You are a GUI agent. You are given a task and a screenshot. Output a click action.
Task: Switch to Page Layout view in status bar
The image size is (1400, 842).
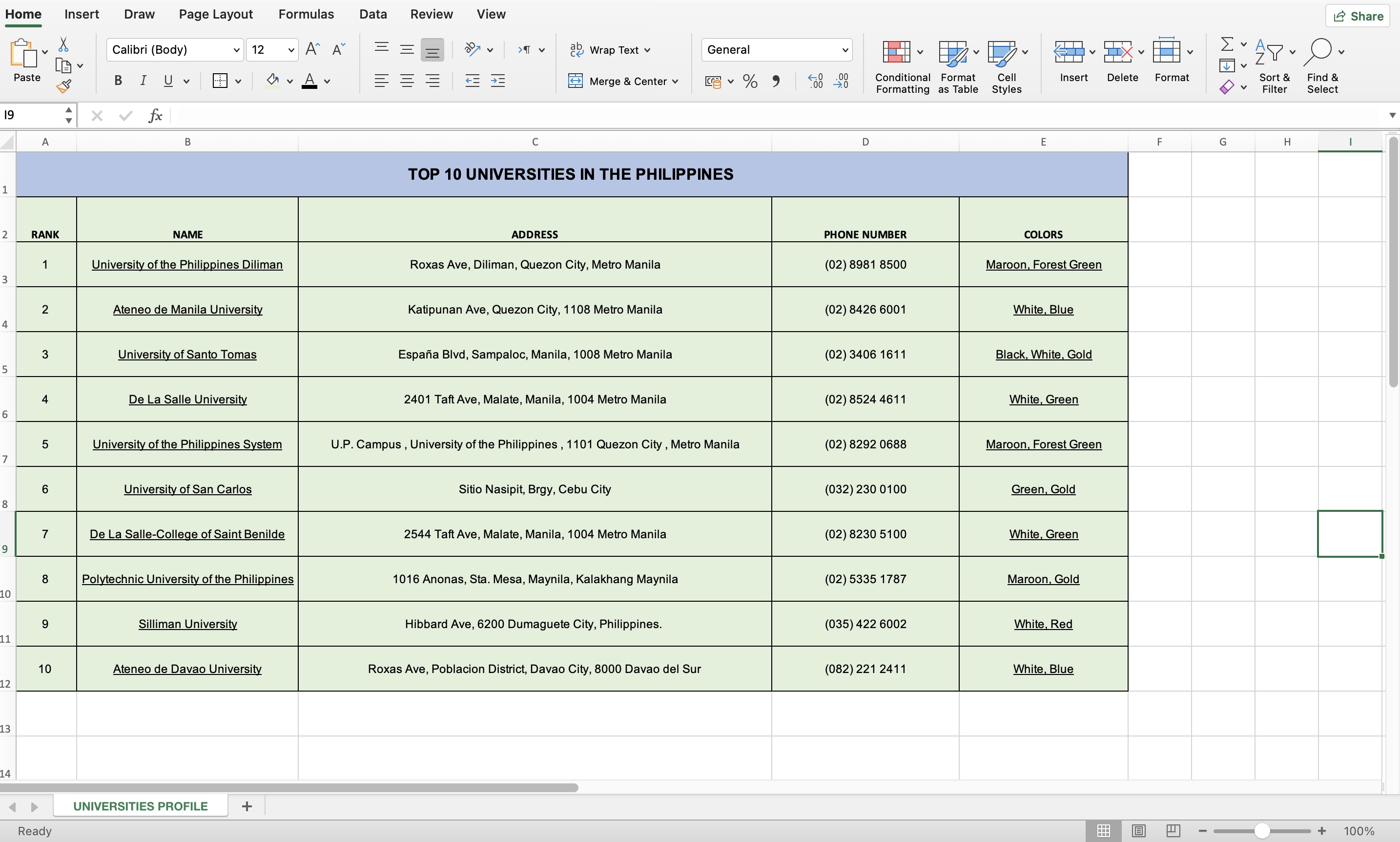click(1138, 831)
